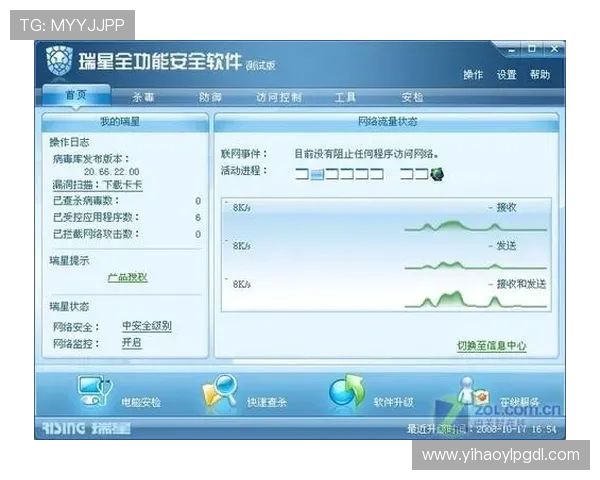Click the 漏洞扫描：下载卡卡 link
600x480 pixels.
click(98, 185)
